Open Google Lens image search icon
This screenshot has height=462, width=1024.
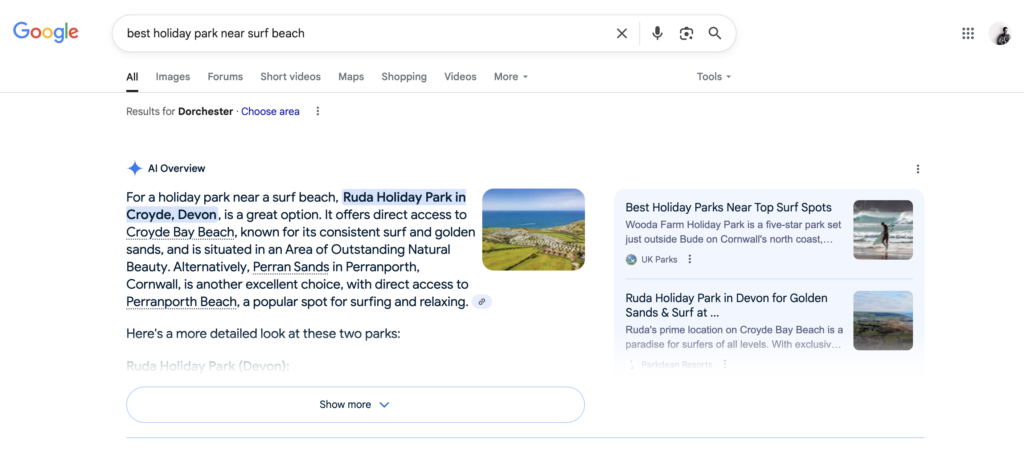[686, 33]
